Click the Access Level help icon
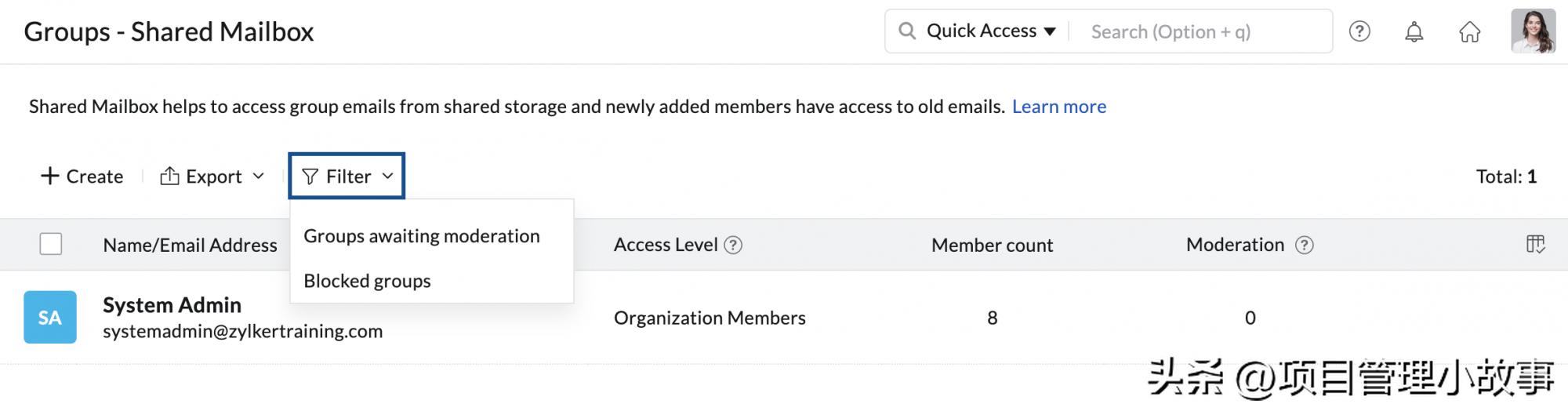1568x411 pixels. pos(733,245)
